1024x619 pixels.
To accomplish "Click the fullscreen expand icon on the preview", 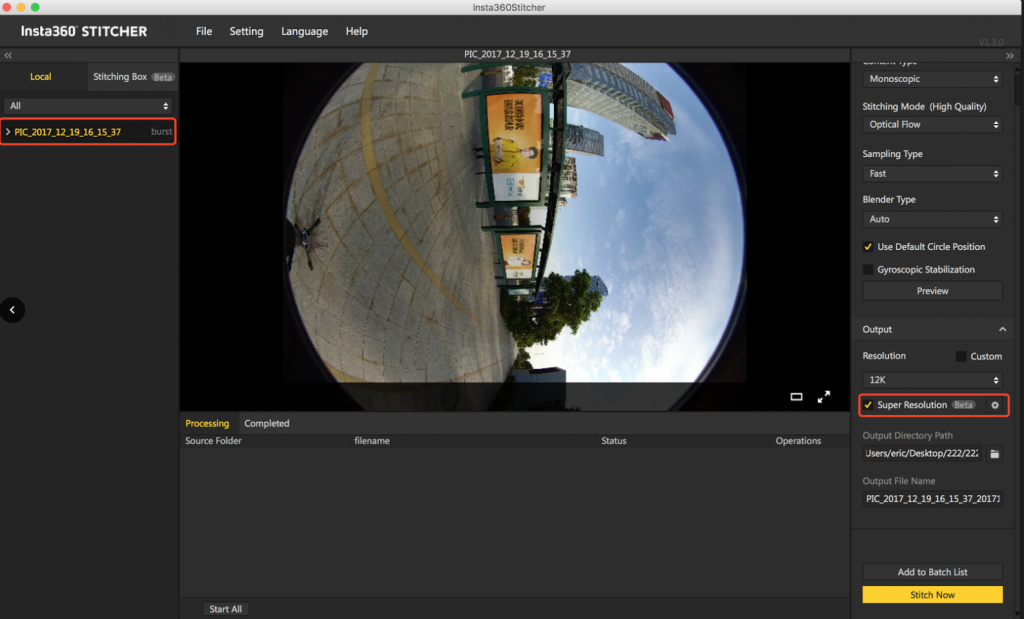I will [x=823, y=397].
